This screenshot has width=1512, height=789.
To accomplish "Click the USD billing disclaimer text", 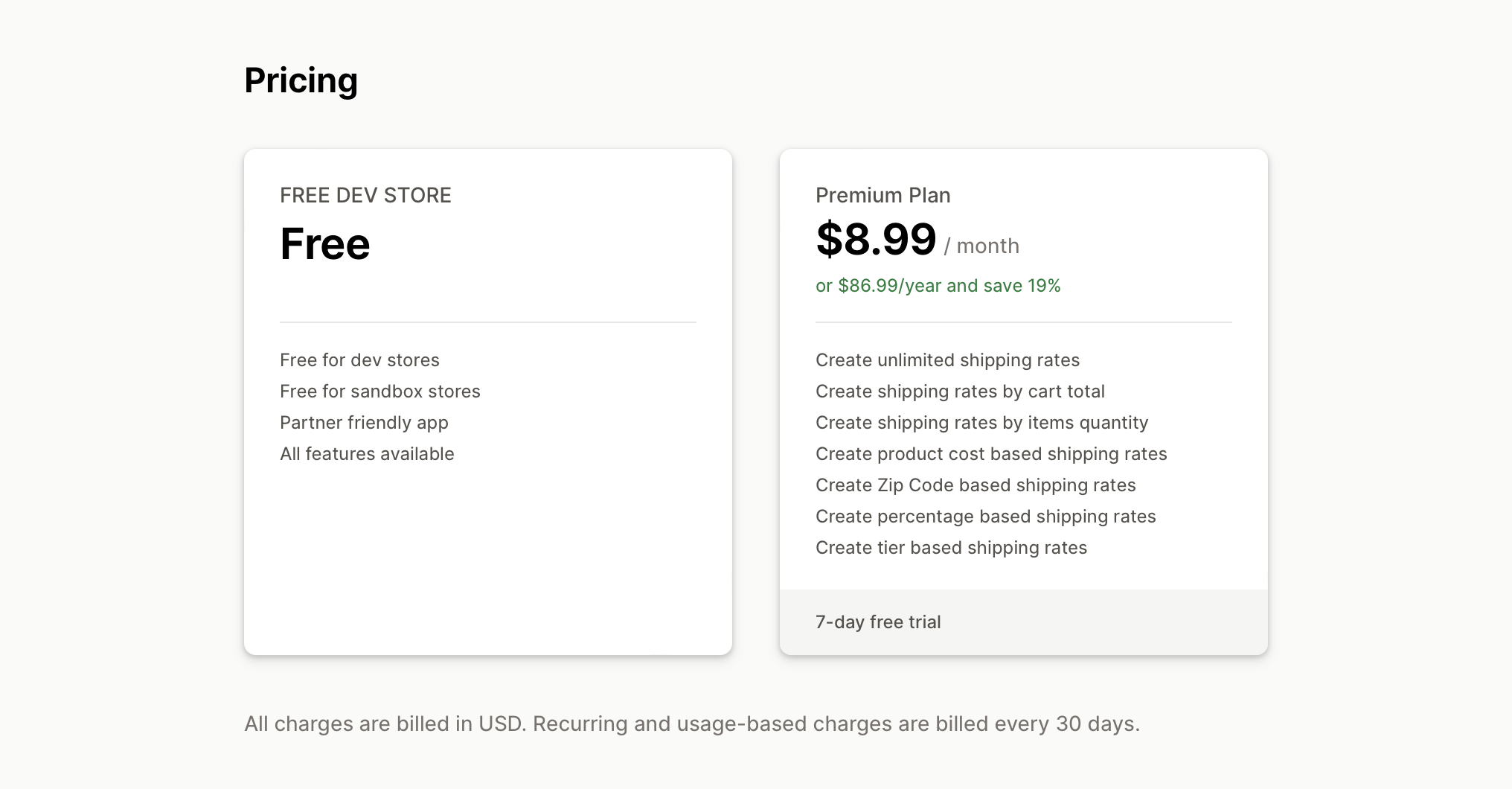I will [692, 723].
